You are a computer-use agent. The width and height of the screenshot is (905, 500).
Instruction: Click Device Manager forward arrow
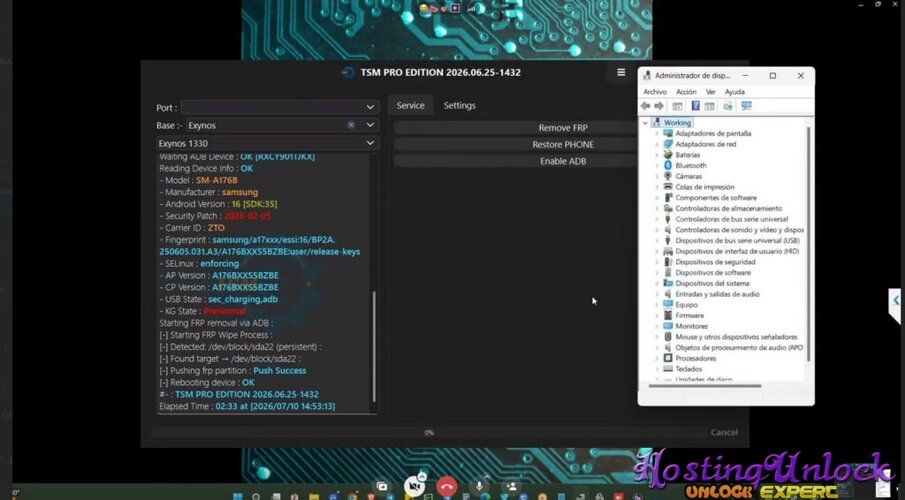pyautogui.click(x=659, y=106)
